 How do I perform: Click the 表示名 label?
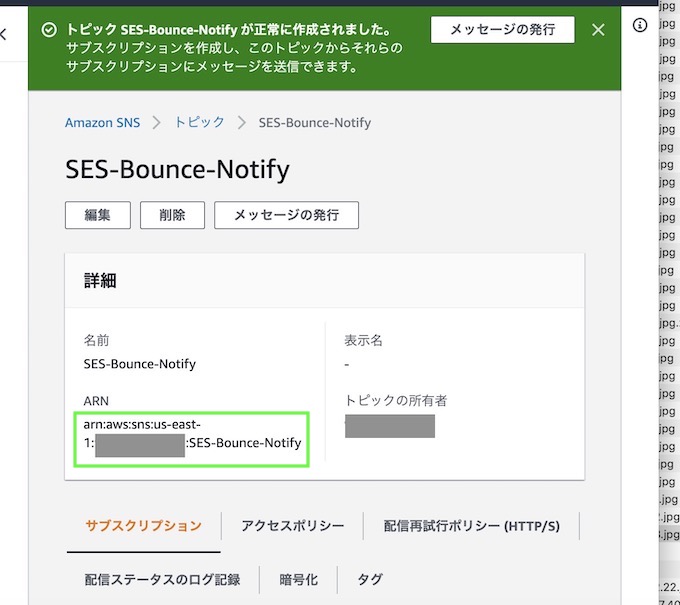pos(363,340)
